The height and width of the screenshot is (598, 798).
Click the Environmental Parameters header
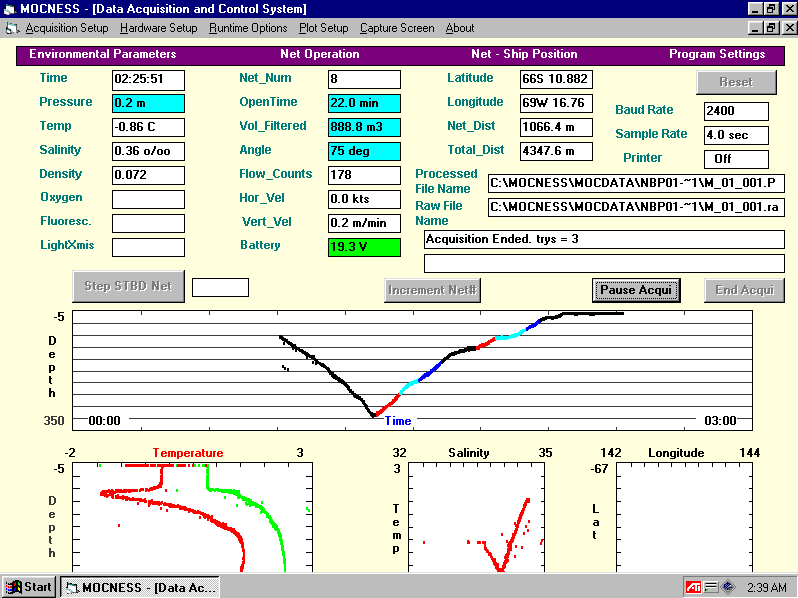click(x=103, y=54)
